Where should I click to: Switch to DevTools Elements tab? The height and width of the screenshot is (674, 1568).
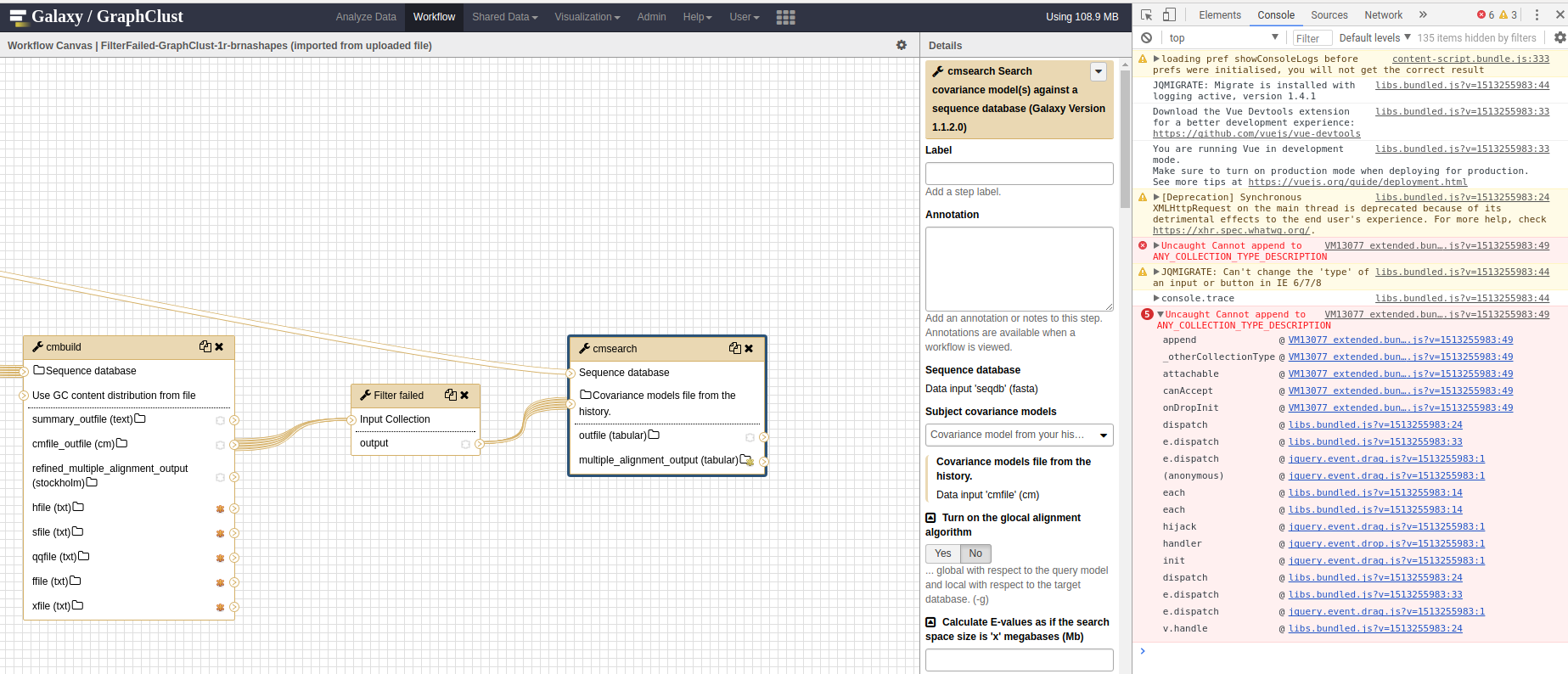tap(1220, 15)
